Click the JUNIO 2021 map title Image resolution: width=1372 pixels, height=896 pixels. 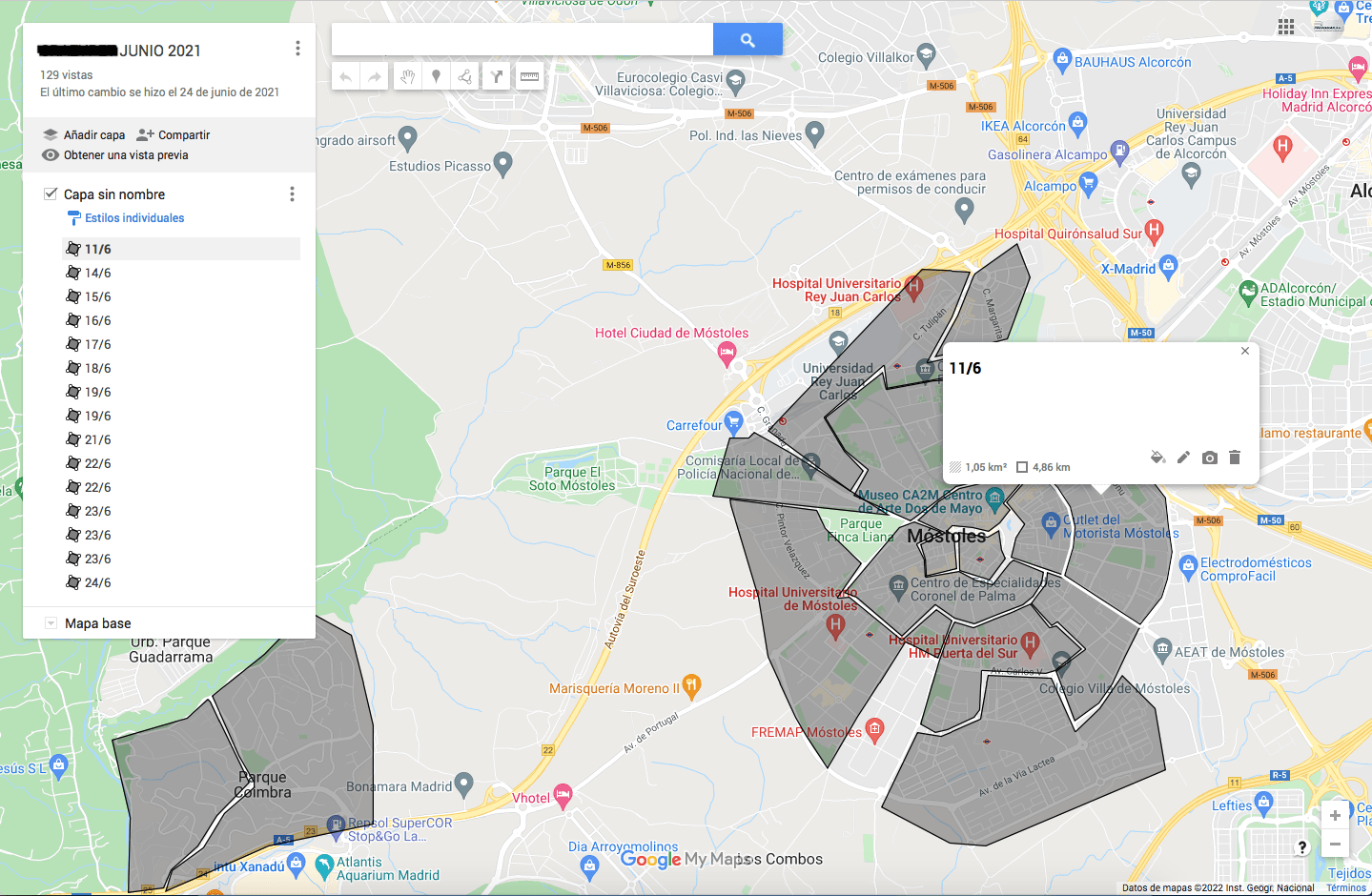click(x=118, y=51)
